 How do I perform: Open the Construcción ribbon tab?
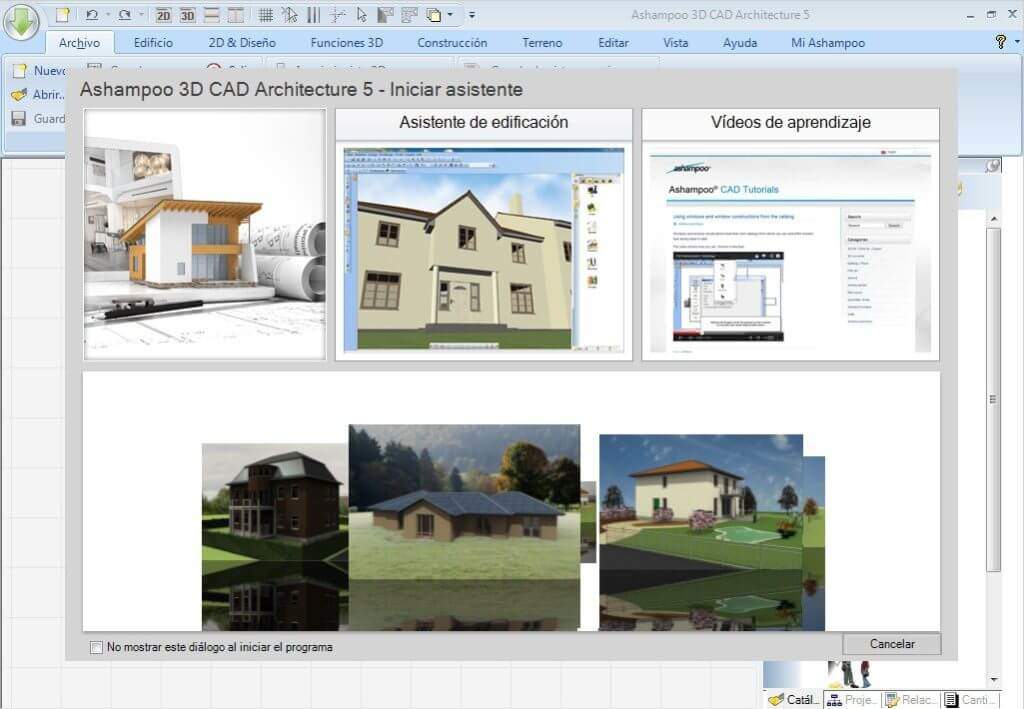coord(452,42)
